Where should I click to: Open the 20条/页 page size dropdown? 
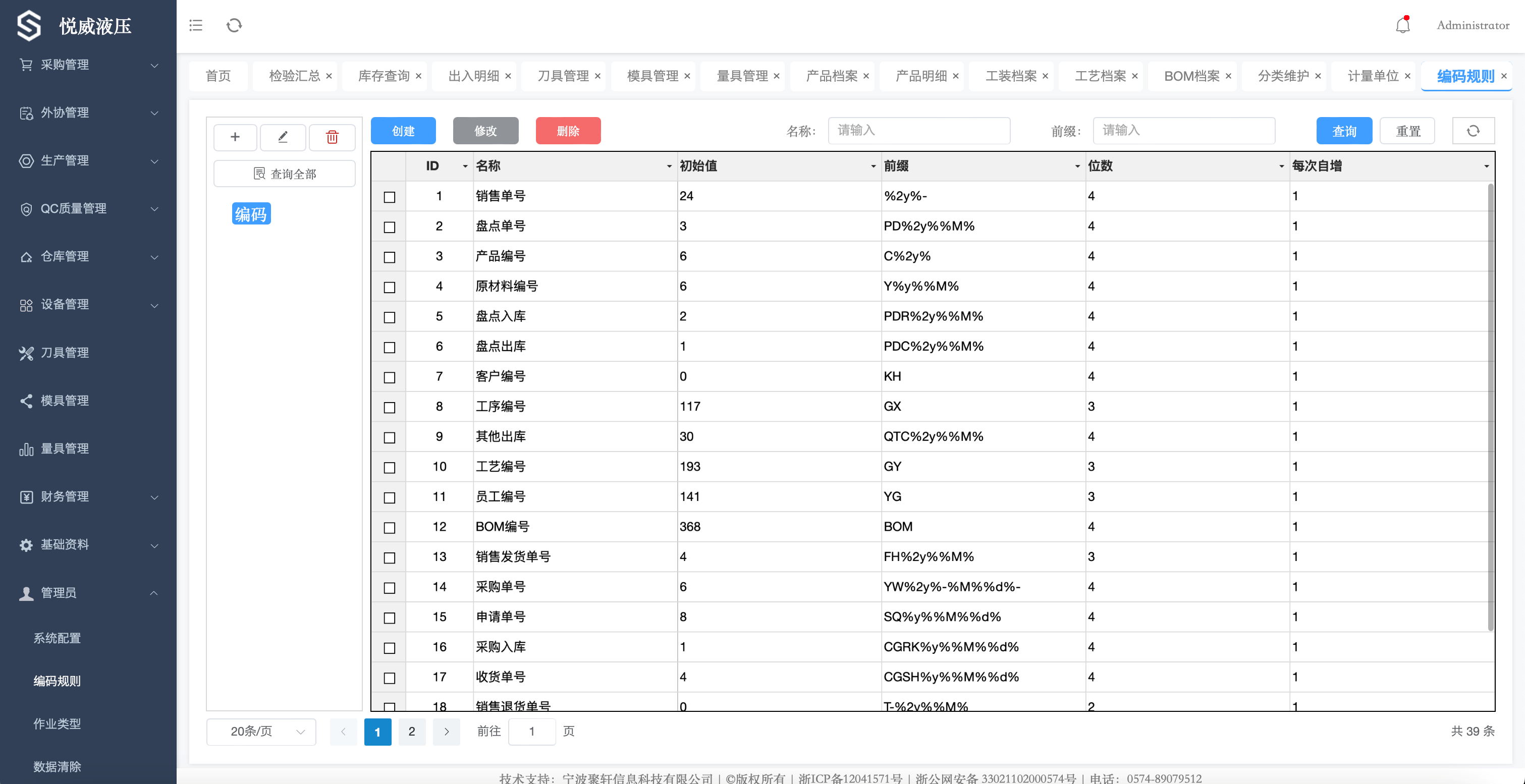[x=261, y=732]
